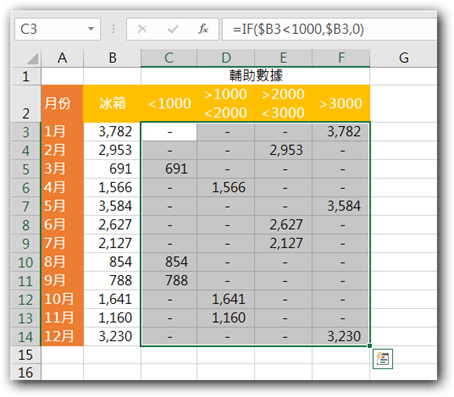
Task: Click cell B8 with value 2,627
Action: (x=112, y=225)
